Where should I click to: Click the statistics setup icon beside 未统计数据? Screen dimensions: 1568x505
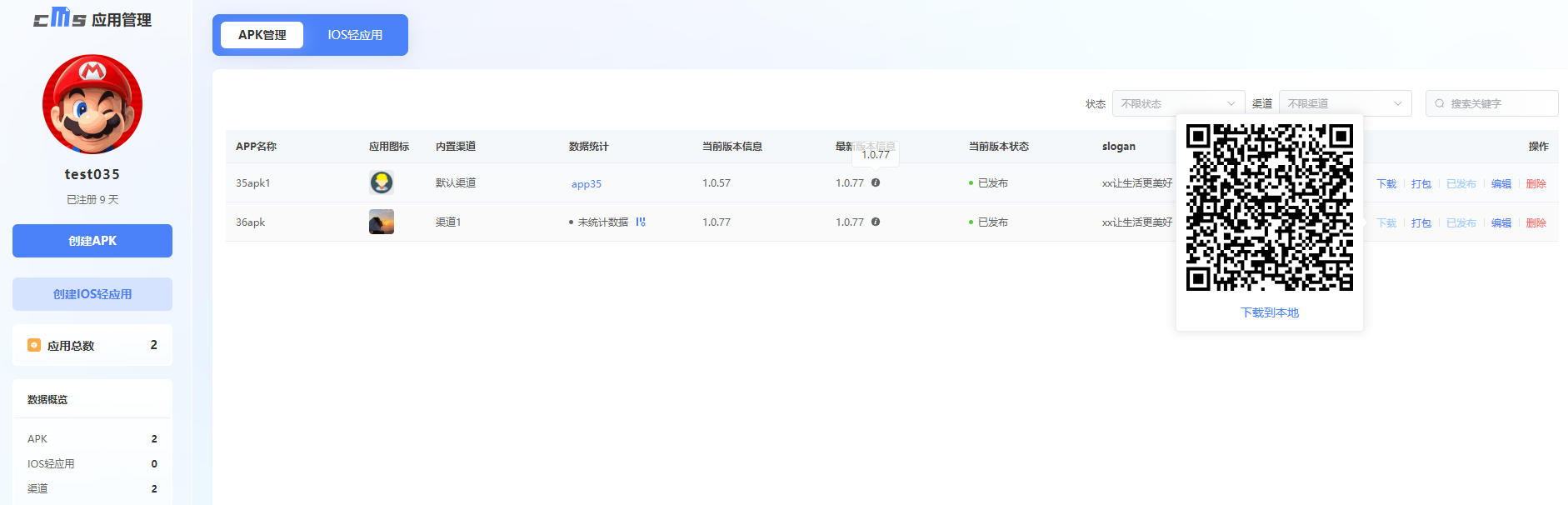tap(641, 222)
